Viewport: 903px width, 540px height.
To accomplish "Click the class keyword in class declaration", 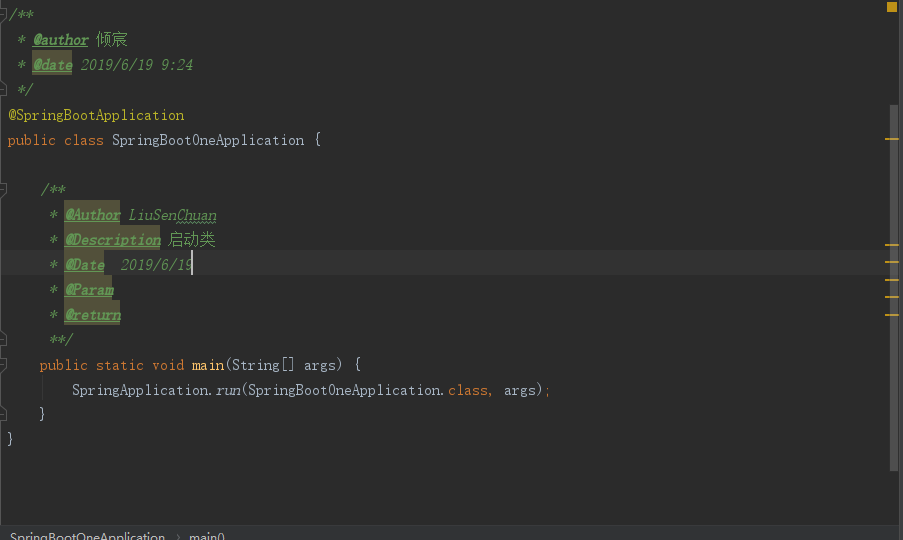I will coord(84,140).
